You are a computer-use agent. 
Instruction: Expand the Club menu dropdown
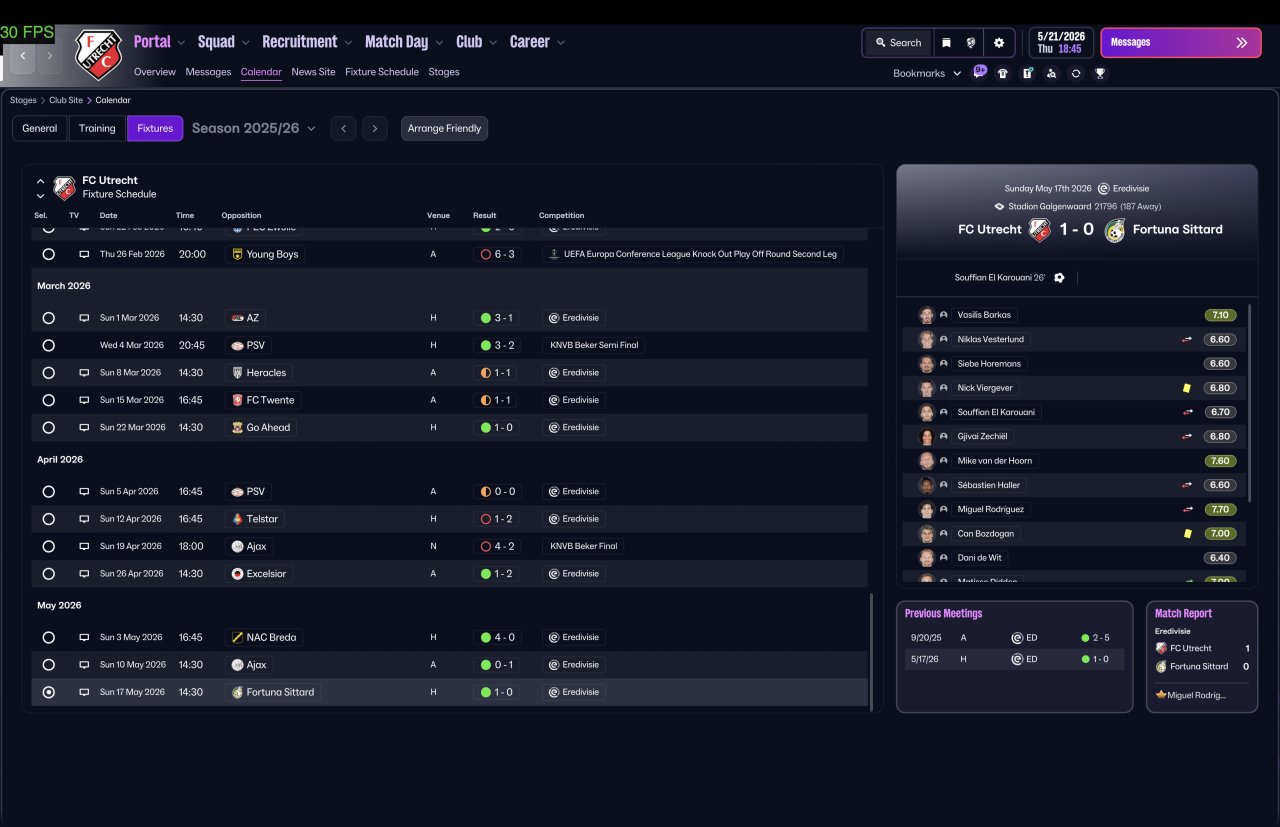pos(492,42)
